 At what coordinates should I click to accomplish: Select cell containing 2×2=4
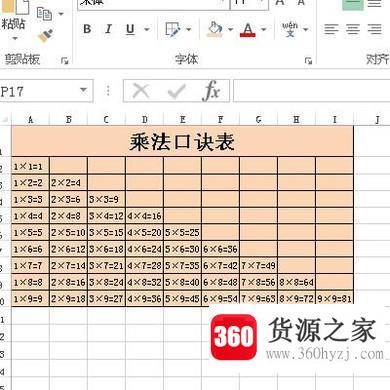[x=68, y=182]
